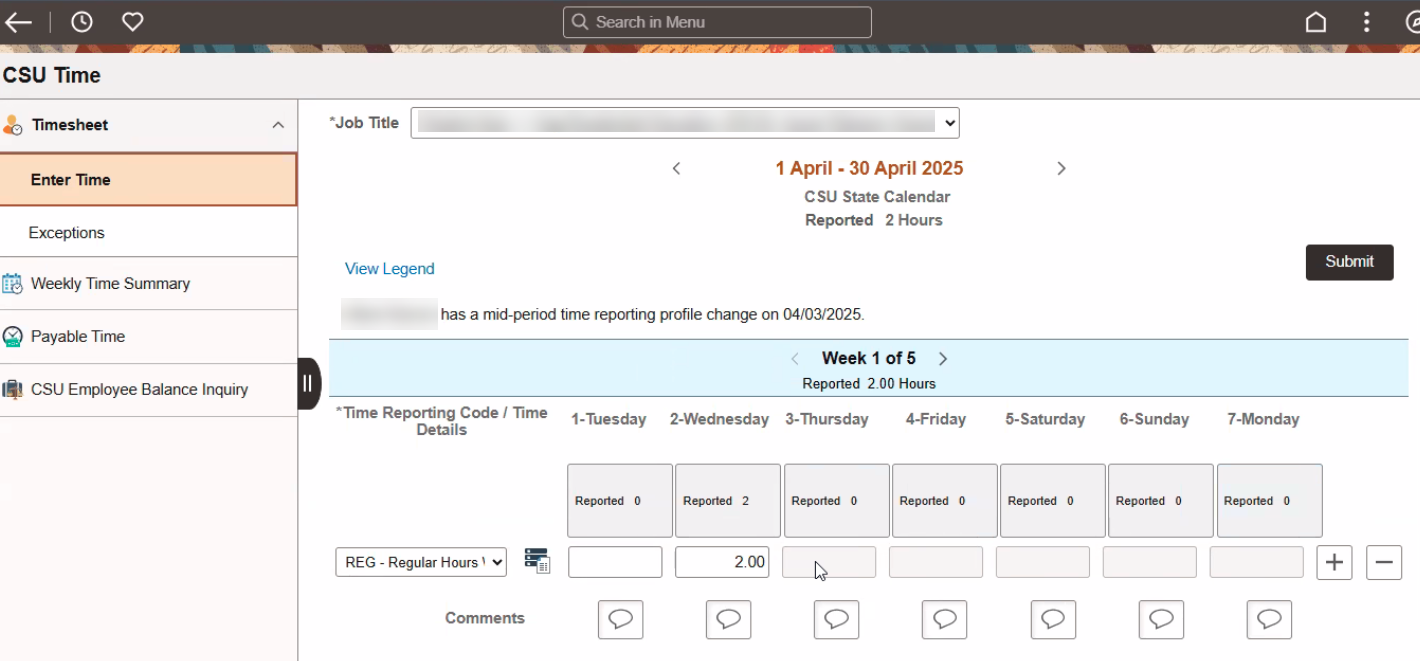Image resolution: width=1420 pixels, height=661 pixels.
Task: Go home using the house icon
Action: point(1316,21)
